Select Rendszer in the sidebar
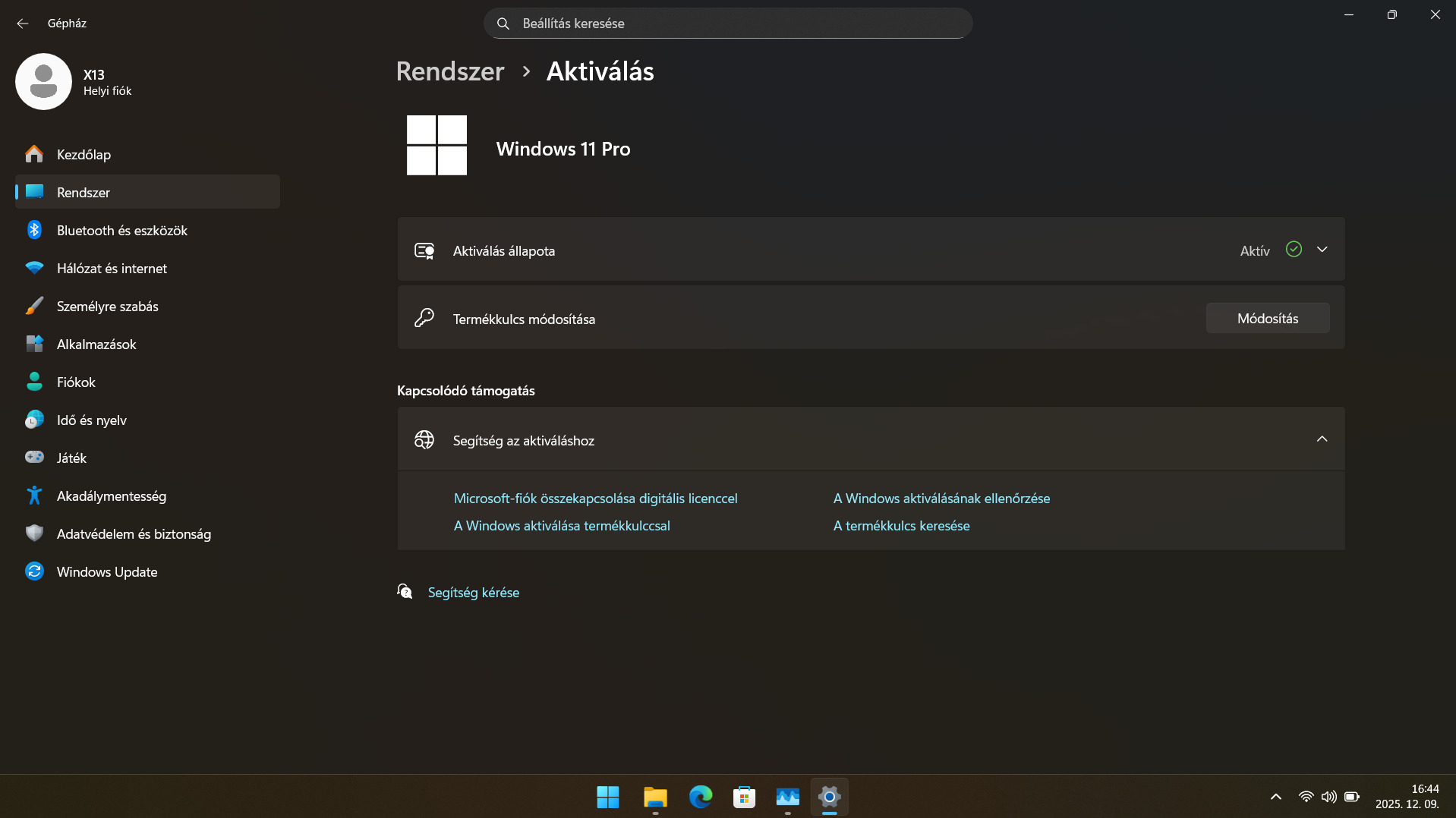 [x=147, y=192]
